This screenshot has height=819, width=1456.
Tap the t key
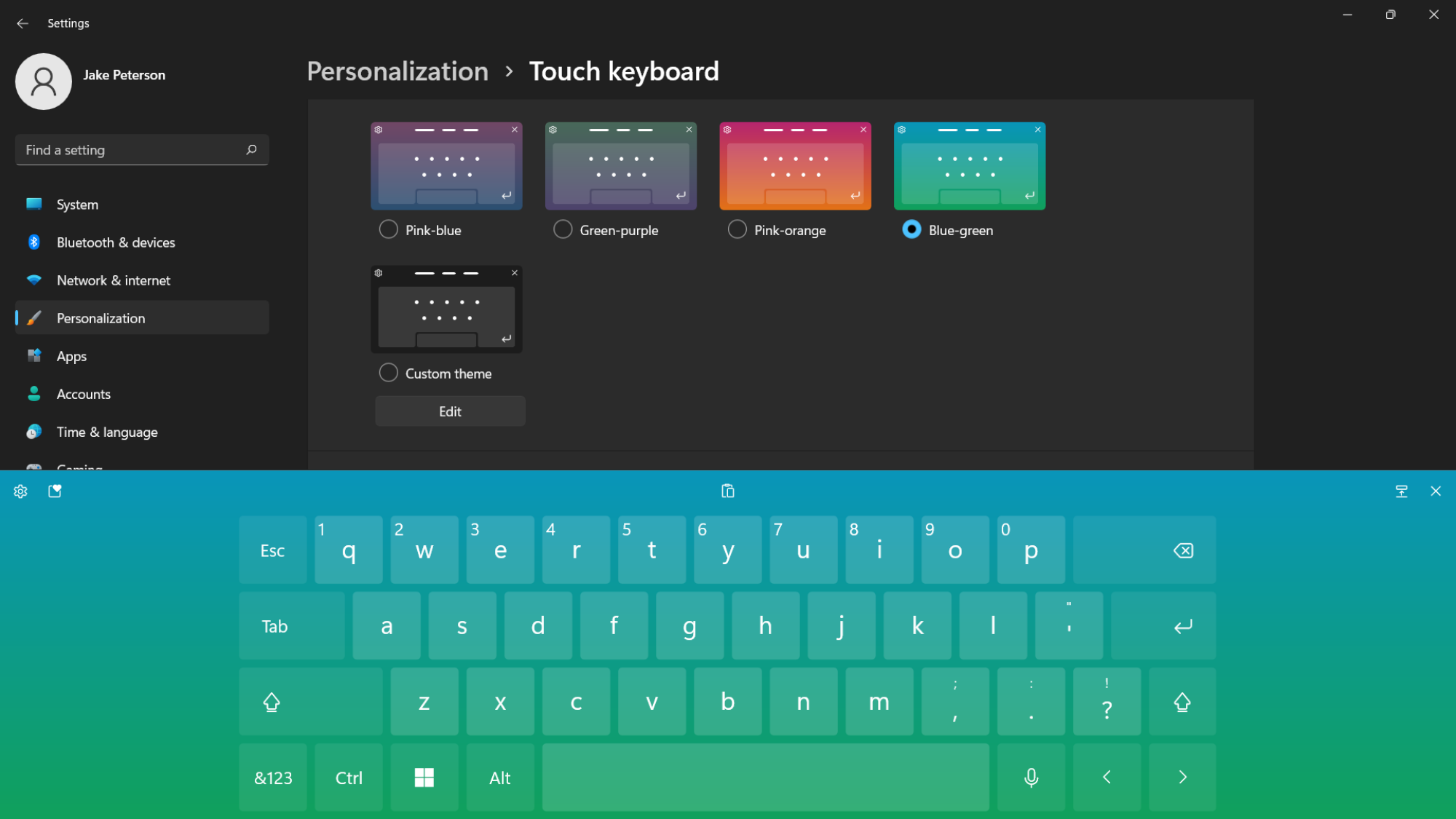tap(652, 550)
